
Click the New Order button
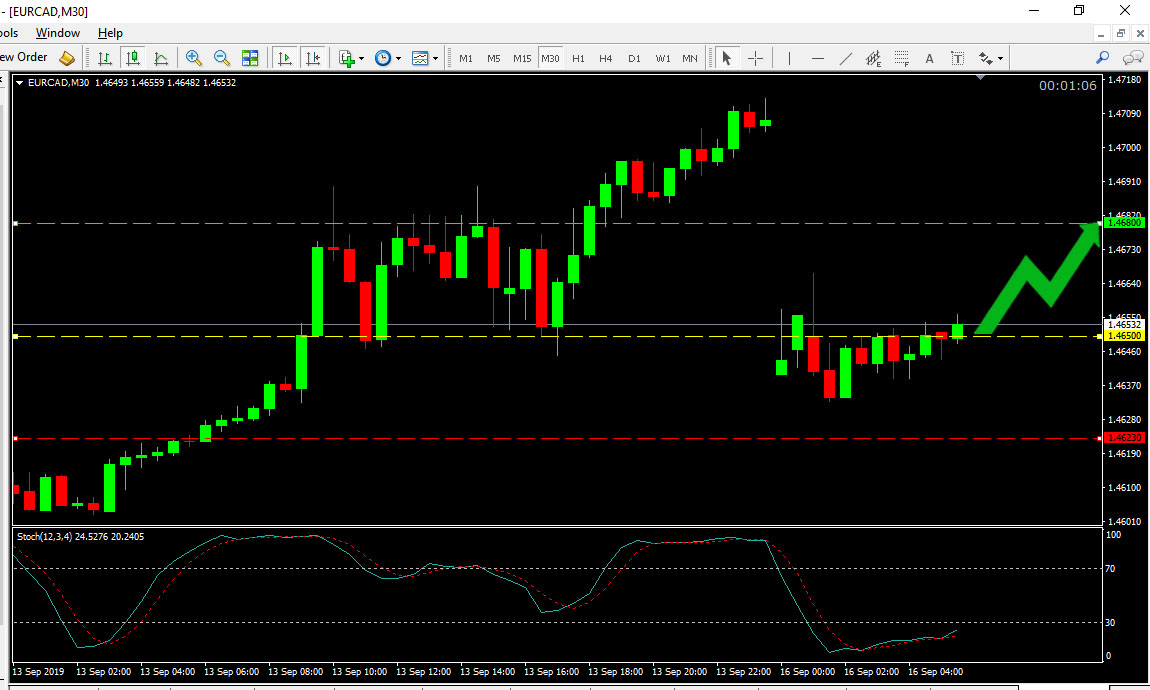click(23, 57)
